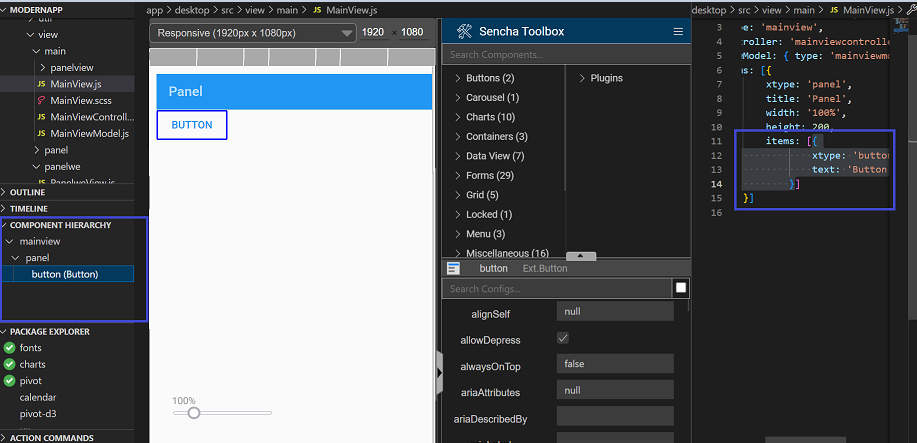Select the calendar package

pyautogui.click(x=37, y=397)
